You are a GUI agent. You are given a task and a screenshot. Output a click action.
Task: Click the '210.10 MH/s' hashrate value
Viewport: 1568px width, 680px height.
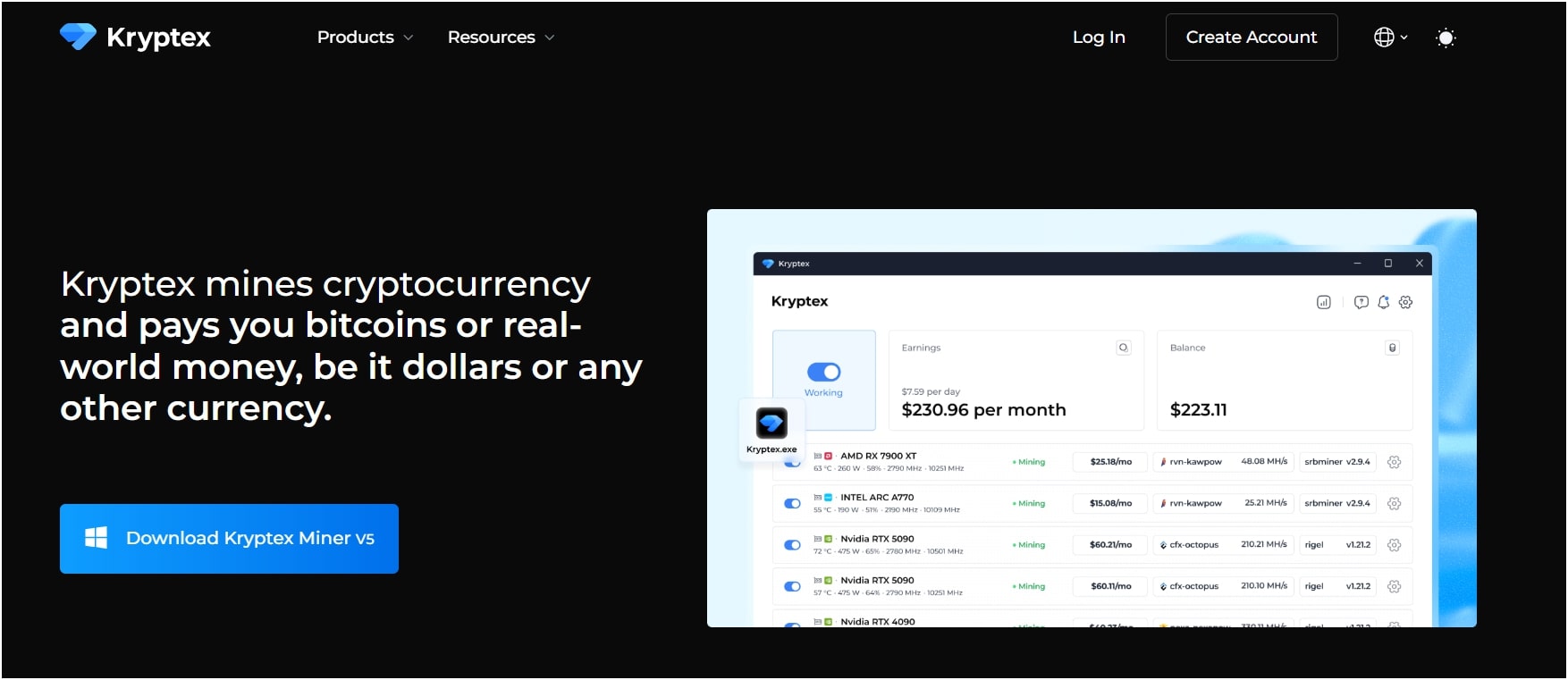[x=1264, y=586]
